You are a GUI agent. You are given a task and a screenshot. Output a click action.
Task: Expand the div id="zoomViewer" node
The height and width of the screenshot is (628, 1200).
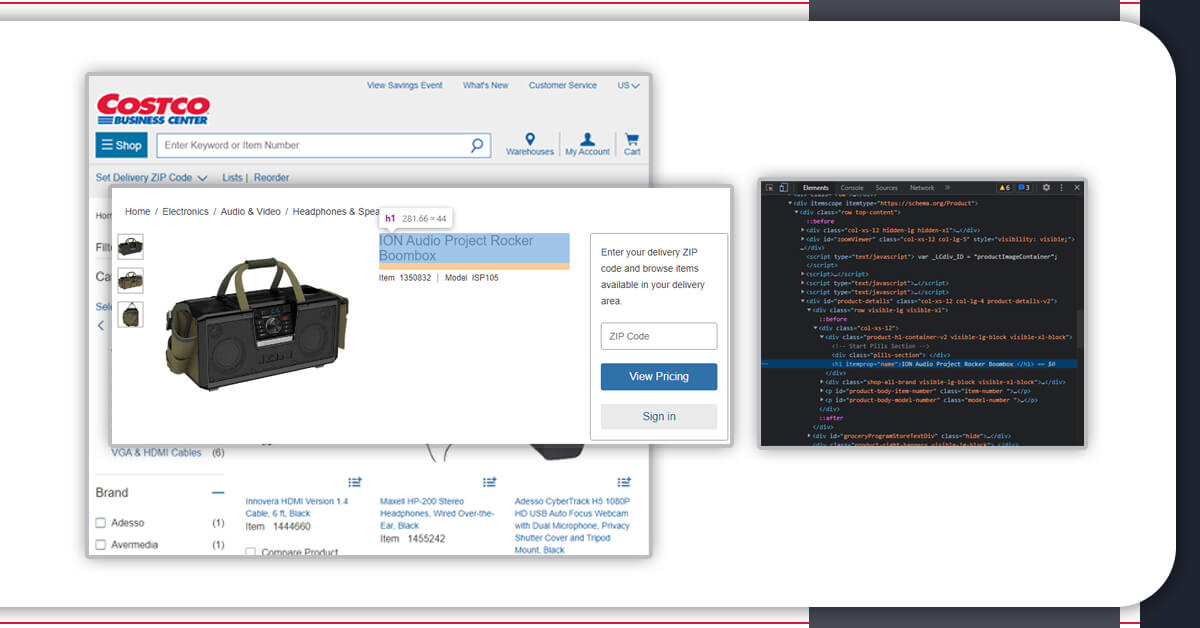tap(803, 239)
